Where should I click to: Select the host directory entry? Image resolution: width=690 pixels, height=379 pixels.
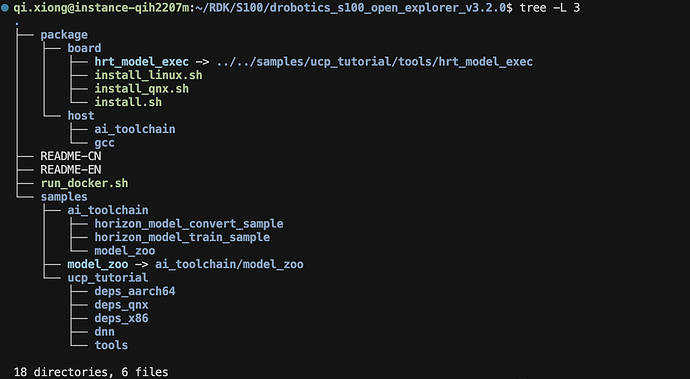(81, 116)
